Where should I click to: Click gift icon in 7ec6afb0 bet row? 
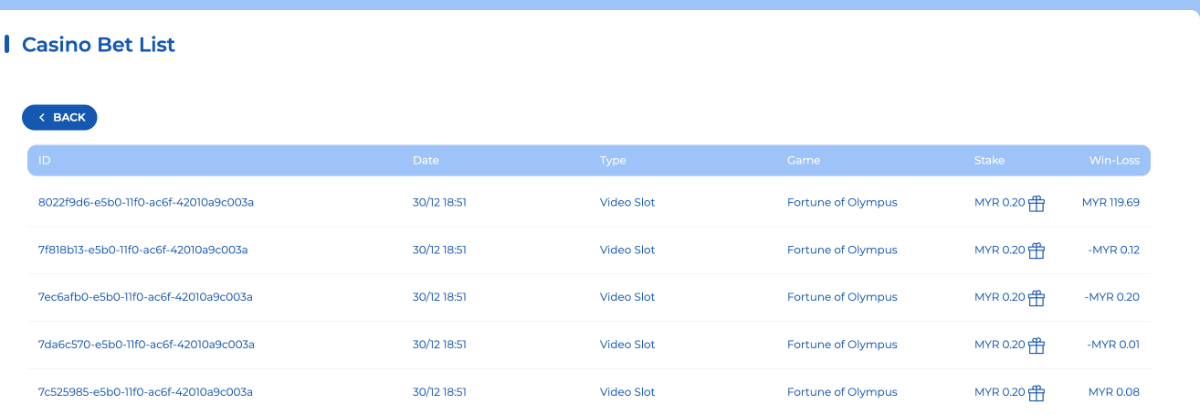[x=1037, y=298]
